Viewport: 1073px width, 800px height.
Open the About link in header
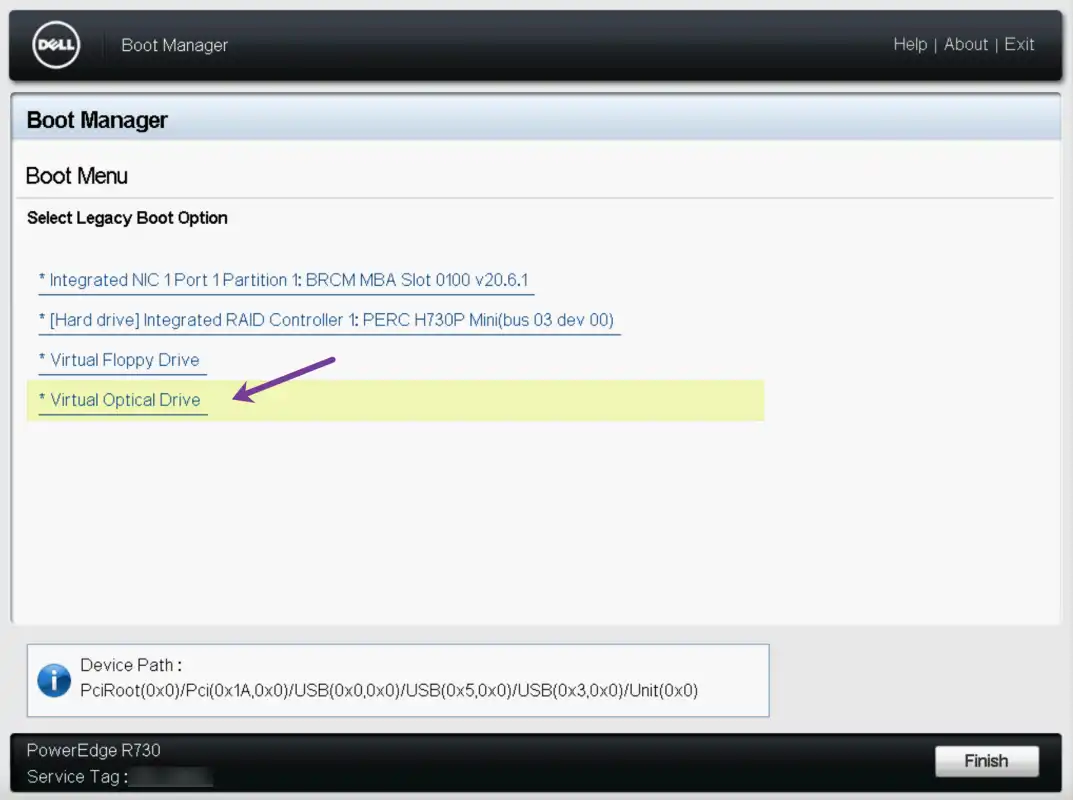coord(966,44)
